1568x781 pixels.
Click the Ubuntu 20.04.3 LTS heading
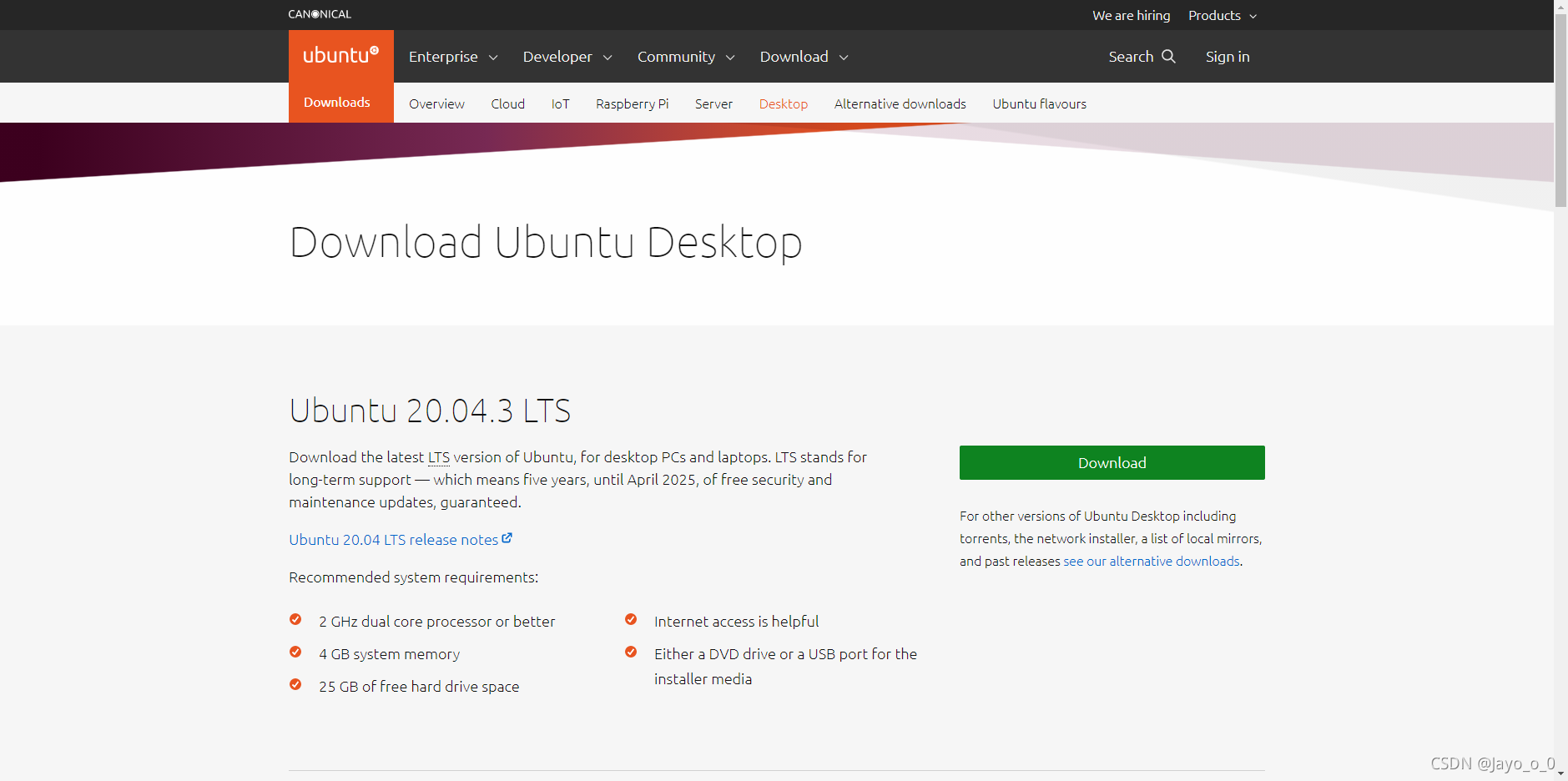point(430,411)
